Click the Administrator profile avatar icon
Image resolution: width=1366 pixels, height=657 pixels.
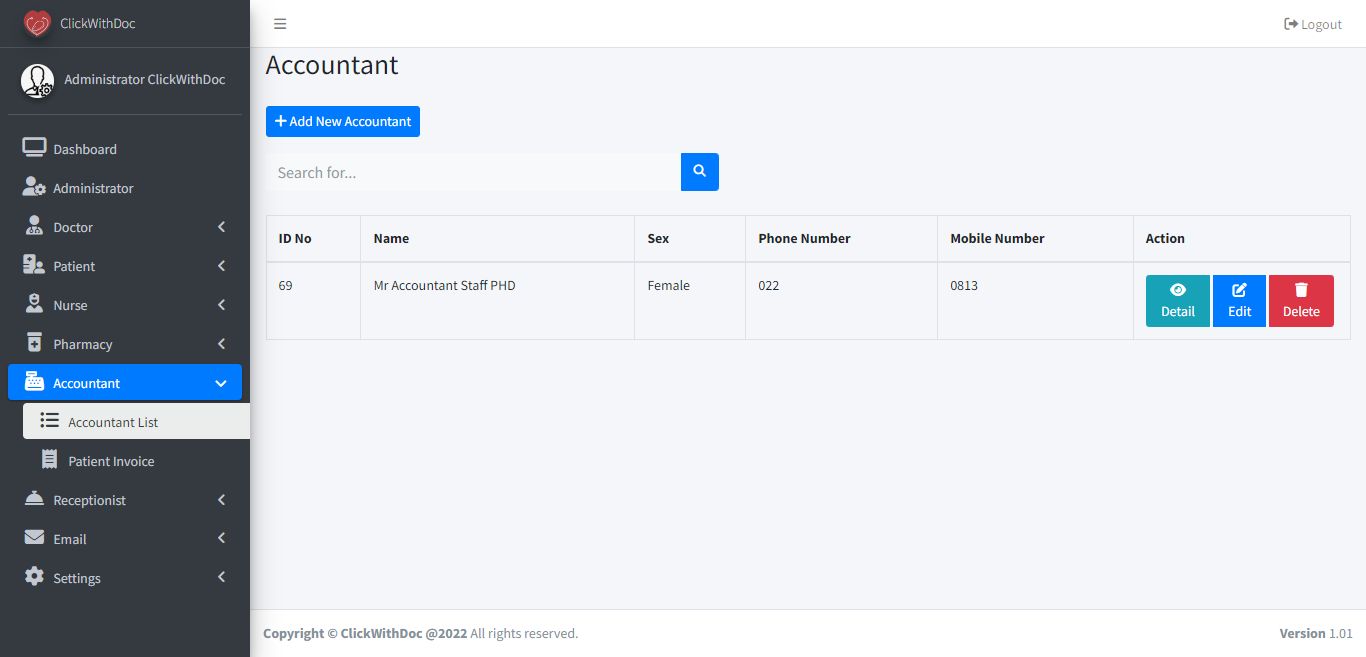38,81
